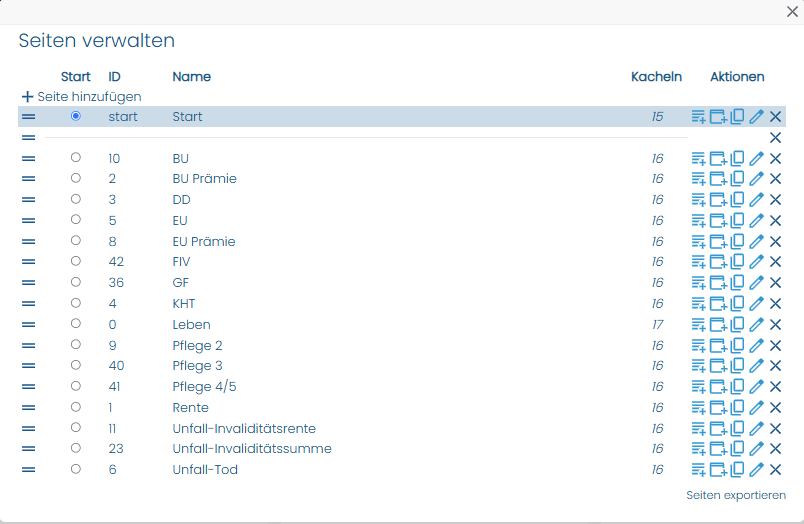Select the start radio button for EU Prämie
The image size is (804, 524).
click(76, 240)
